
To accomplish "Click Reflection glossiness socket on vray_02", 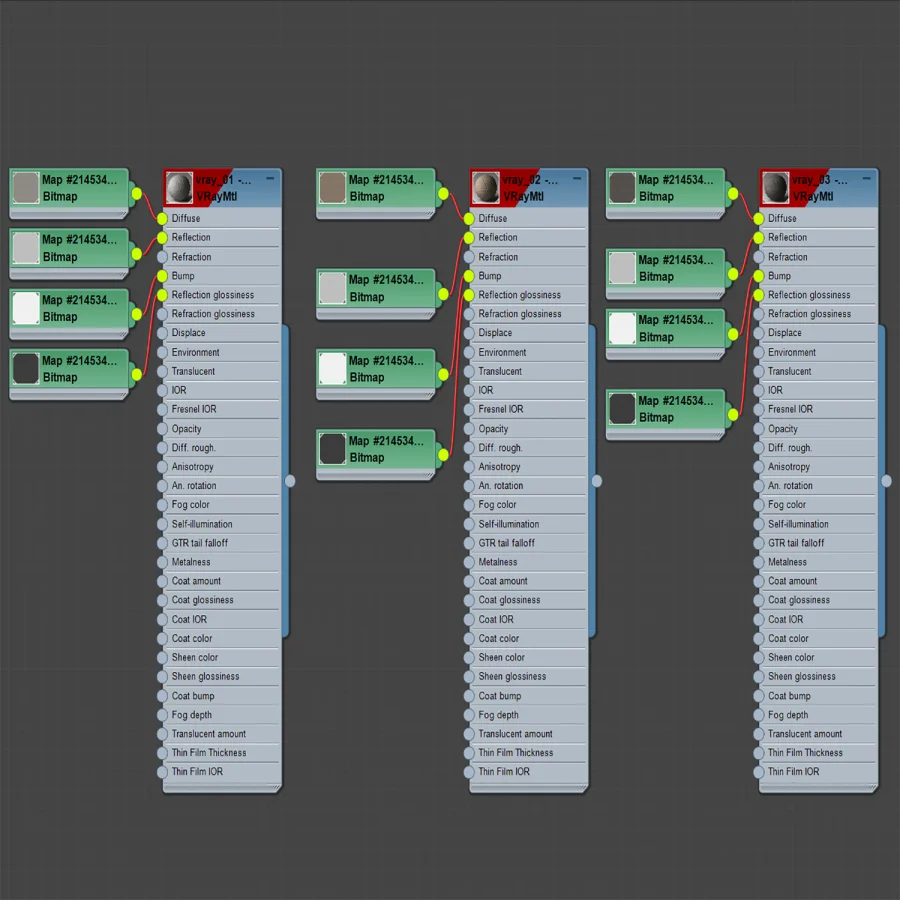I will coord(469,295).
